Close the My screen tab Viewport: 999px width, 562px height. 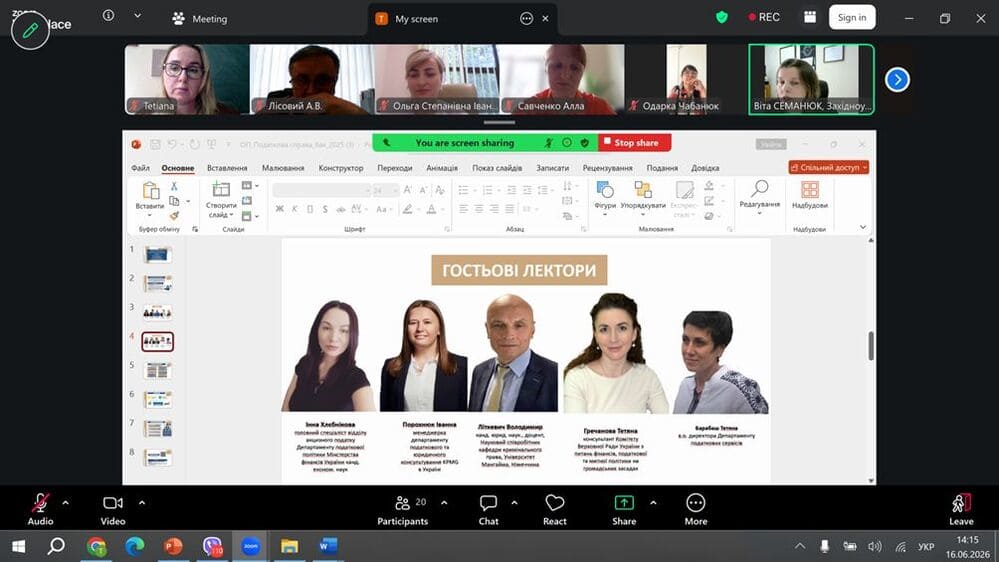[x=545, y=18]
